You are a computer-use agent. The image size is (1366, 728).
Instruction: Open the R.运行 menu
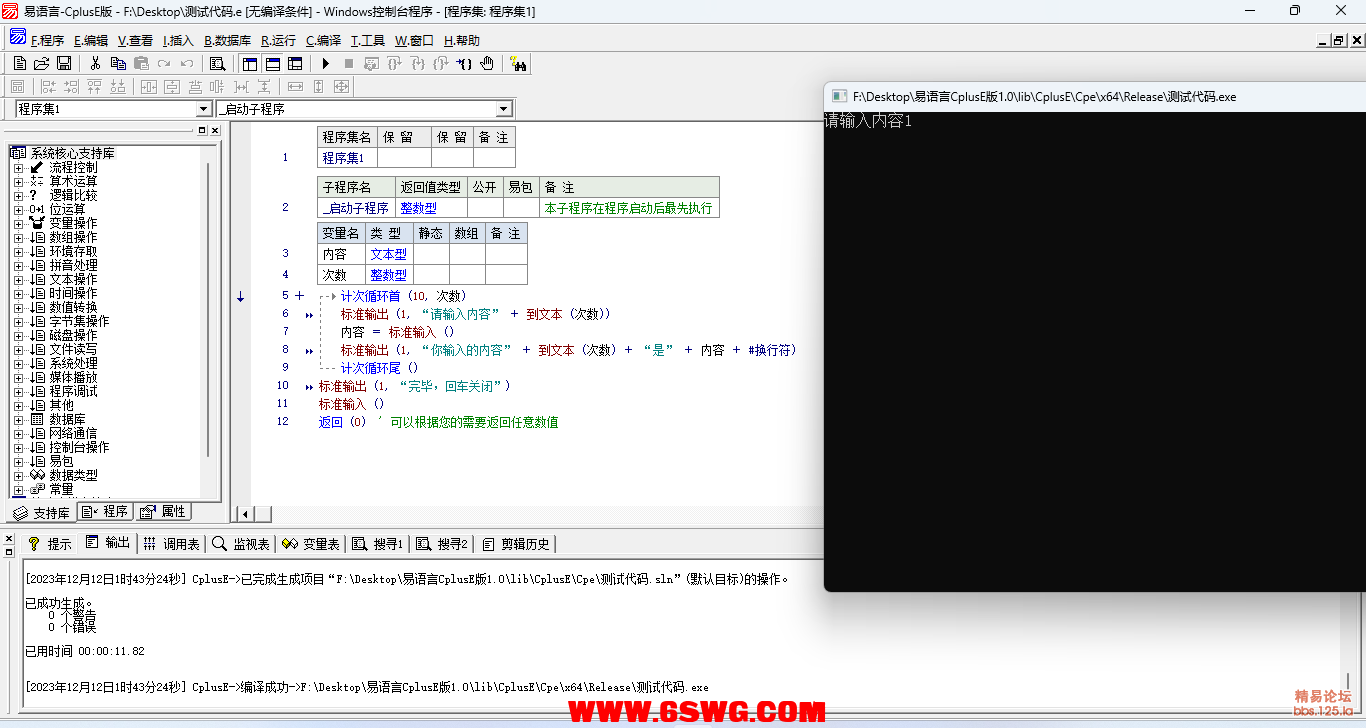tap(279, 41)
